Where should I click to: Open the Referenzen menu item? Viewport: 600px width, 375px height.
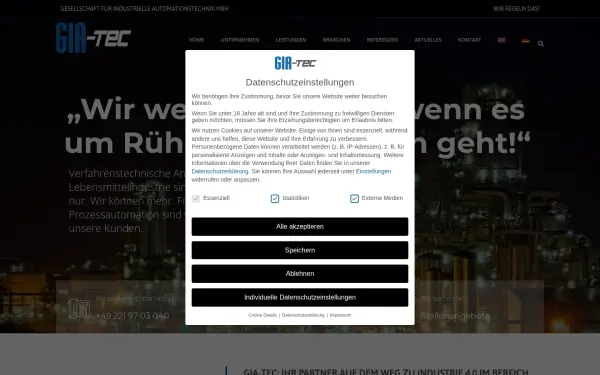pos(382,40)
